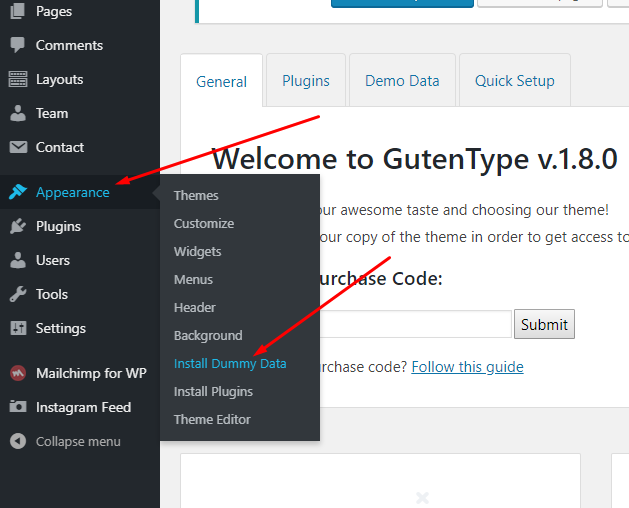
Task: Choose Widgets from Appearance submenu
Action: pyautogui.click(x=197, y=252)
